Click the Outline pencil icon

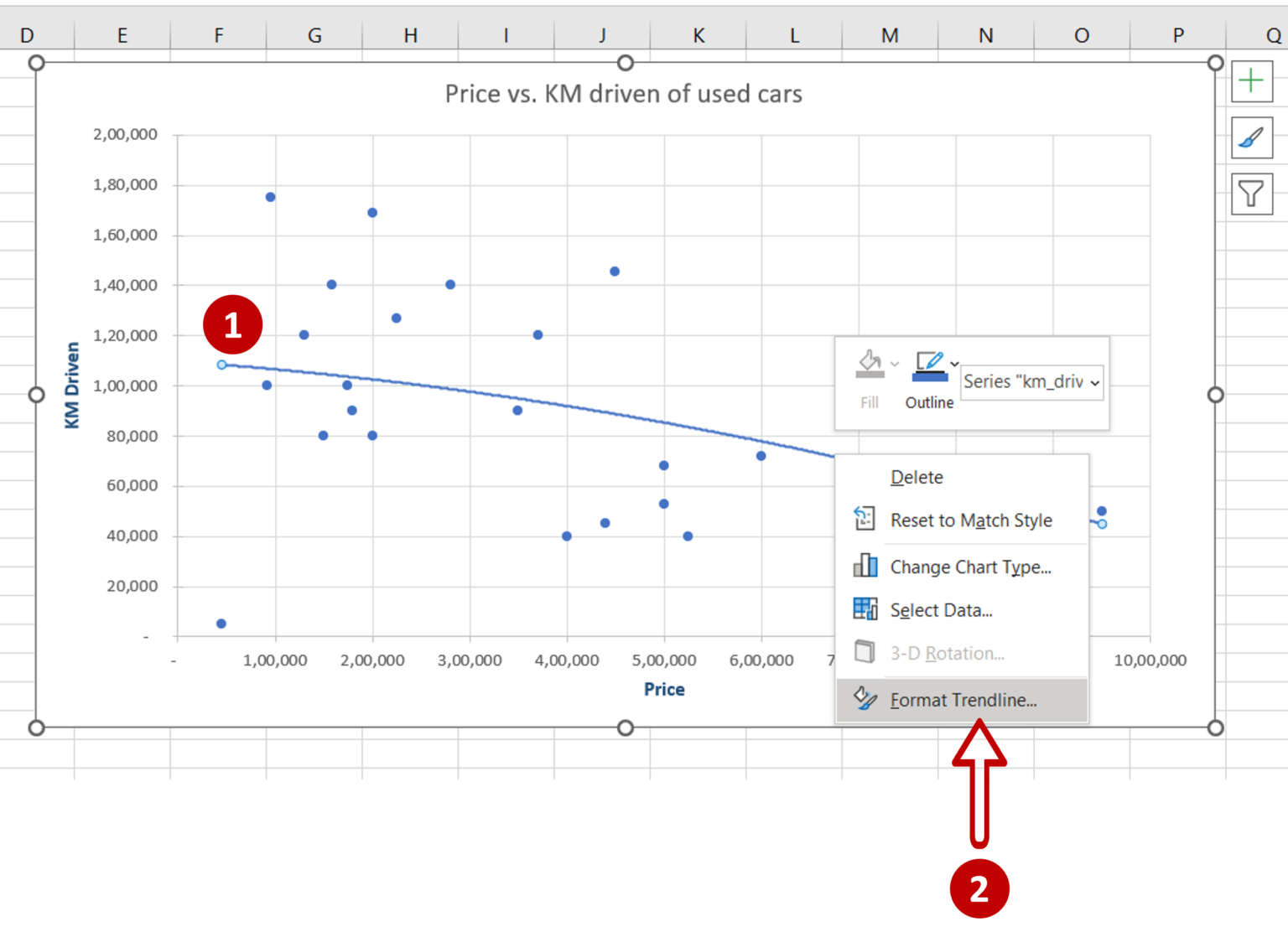coord(927,362)
